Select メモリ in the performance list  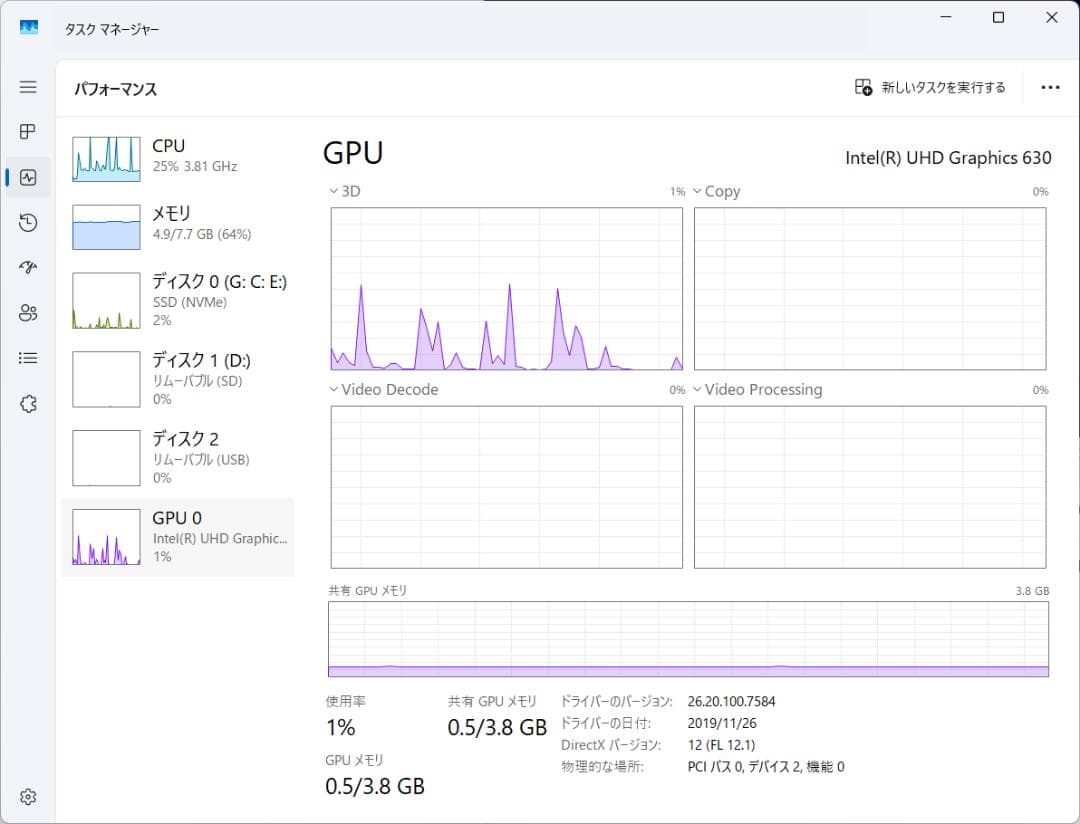pyautogui.click(x=178, y=224)
